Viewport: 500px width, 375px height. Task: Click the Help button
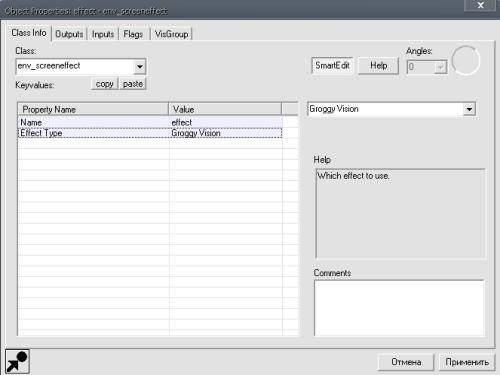tap(378, 65)
